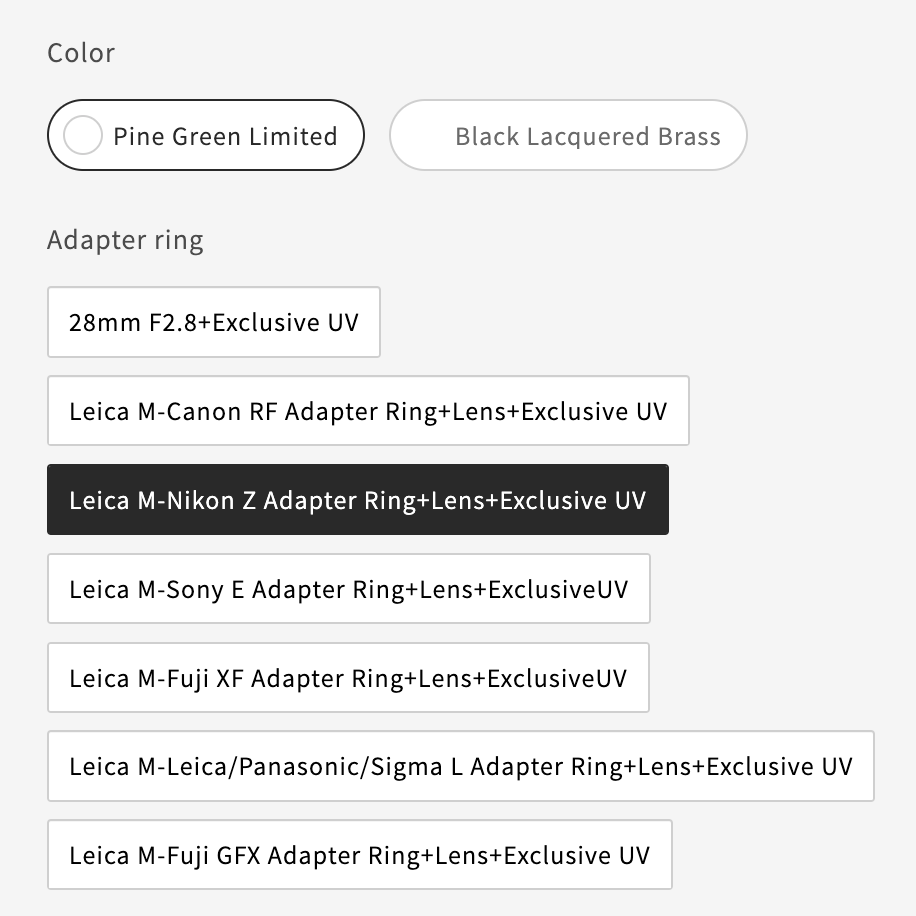Click the 'Black Lacquered Brass' label text
The height and width of the screenshot is (916, 916).
(588, 137)
